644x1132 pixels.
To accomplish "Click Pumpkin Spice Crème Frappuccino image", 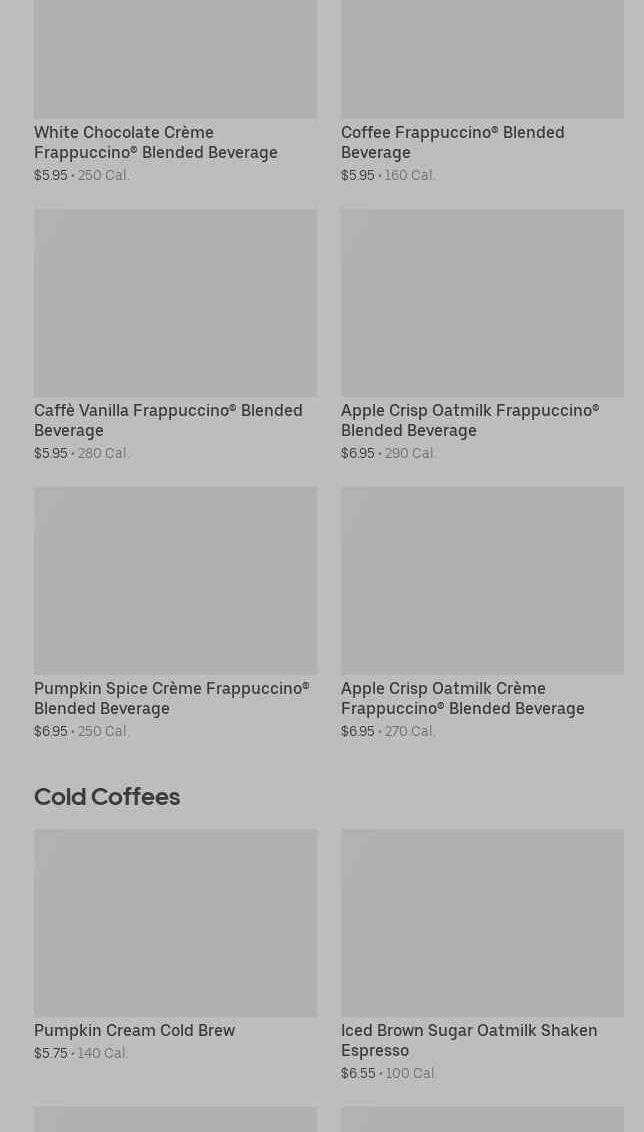I will [175, 580].
